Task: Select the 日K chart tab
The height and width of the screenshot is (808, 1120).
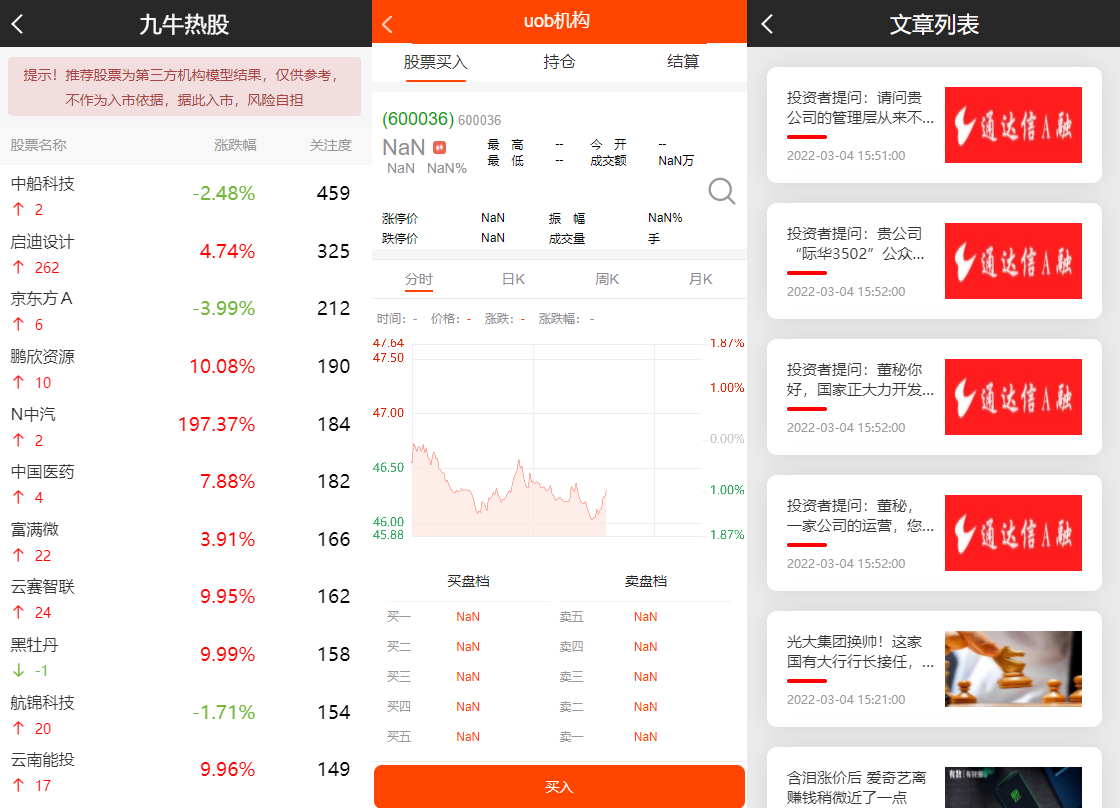Action: coord(513,279)
